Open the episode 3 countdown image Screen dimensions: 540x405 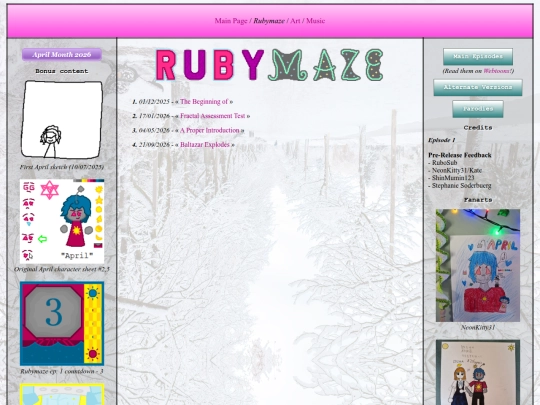point(62,323)
